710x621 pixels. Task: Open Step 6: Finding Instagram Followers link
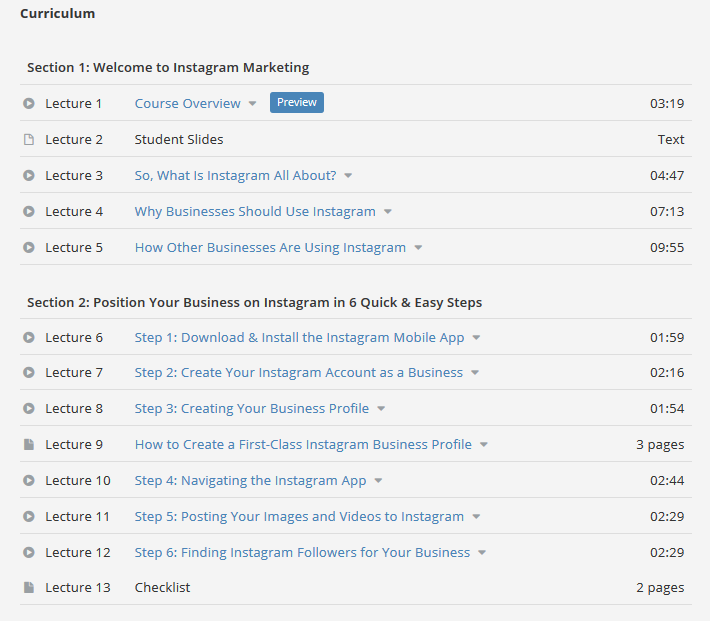(x=302, y=553)
